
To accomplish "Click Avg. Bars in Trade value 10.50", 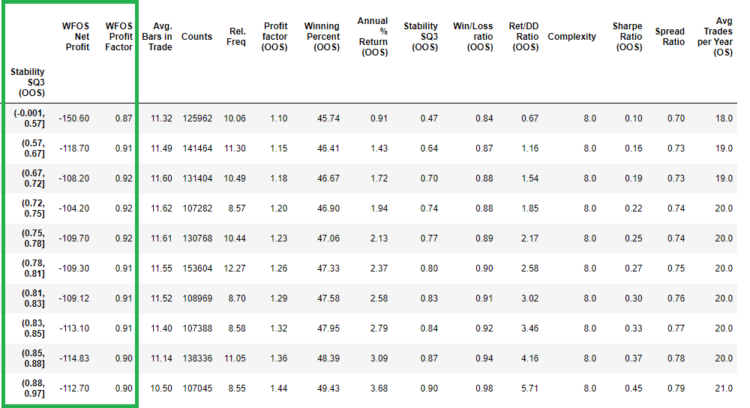I will [x=161, y=388].
